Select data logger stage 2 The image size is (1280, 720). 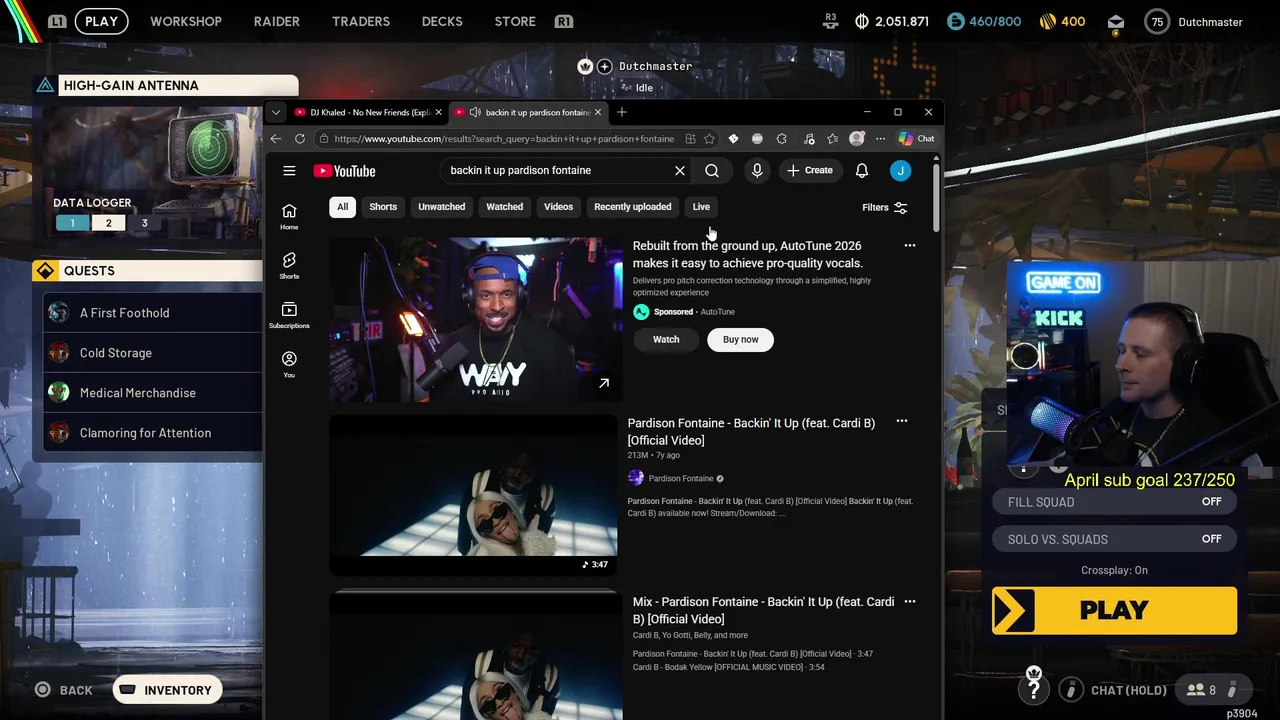tap(108, 223)
